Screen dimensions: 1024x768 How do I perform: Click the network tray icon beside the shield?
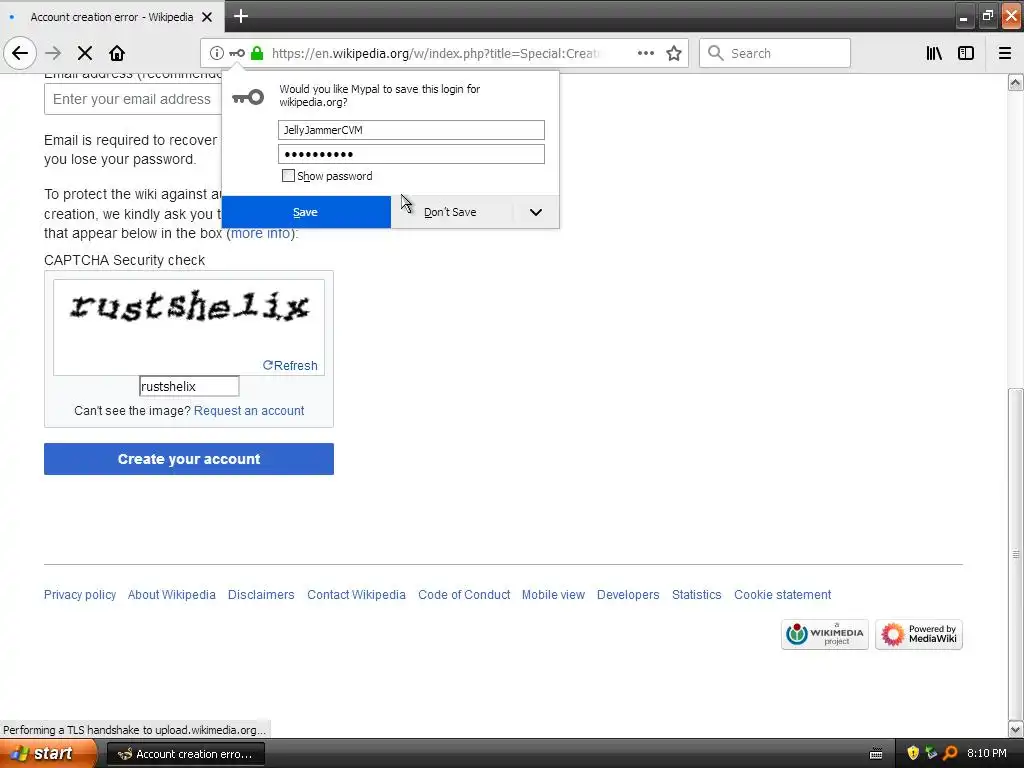pos(931,753)
